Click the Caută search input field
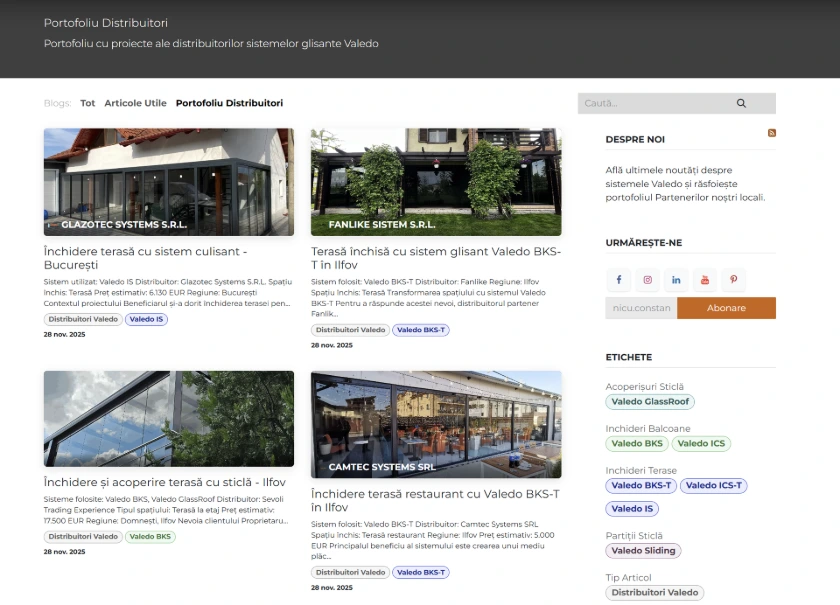This screenshot has height=605, width=840. 650,103
